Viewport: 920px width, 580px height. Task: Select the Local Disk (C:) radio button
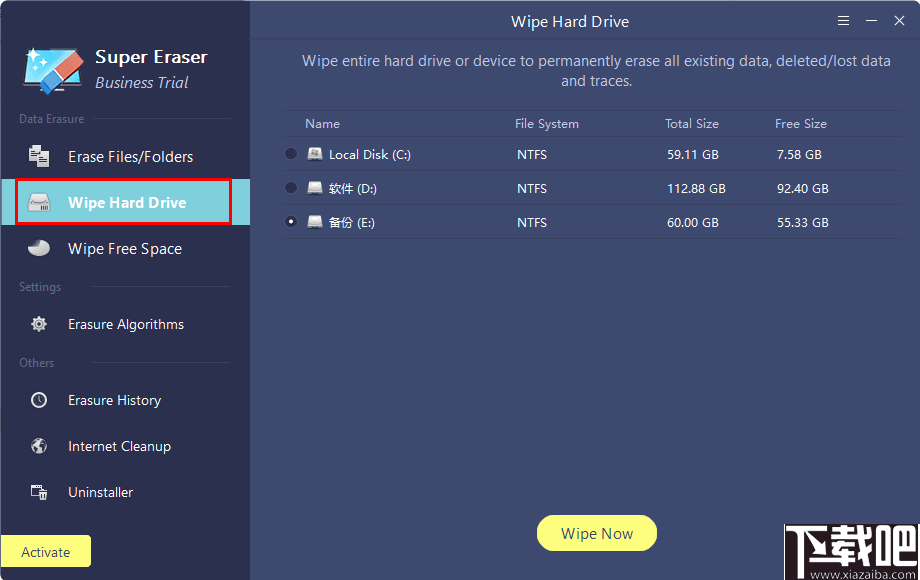290,154
